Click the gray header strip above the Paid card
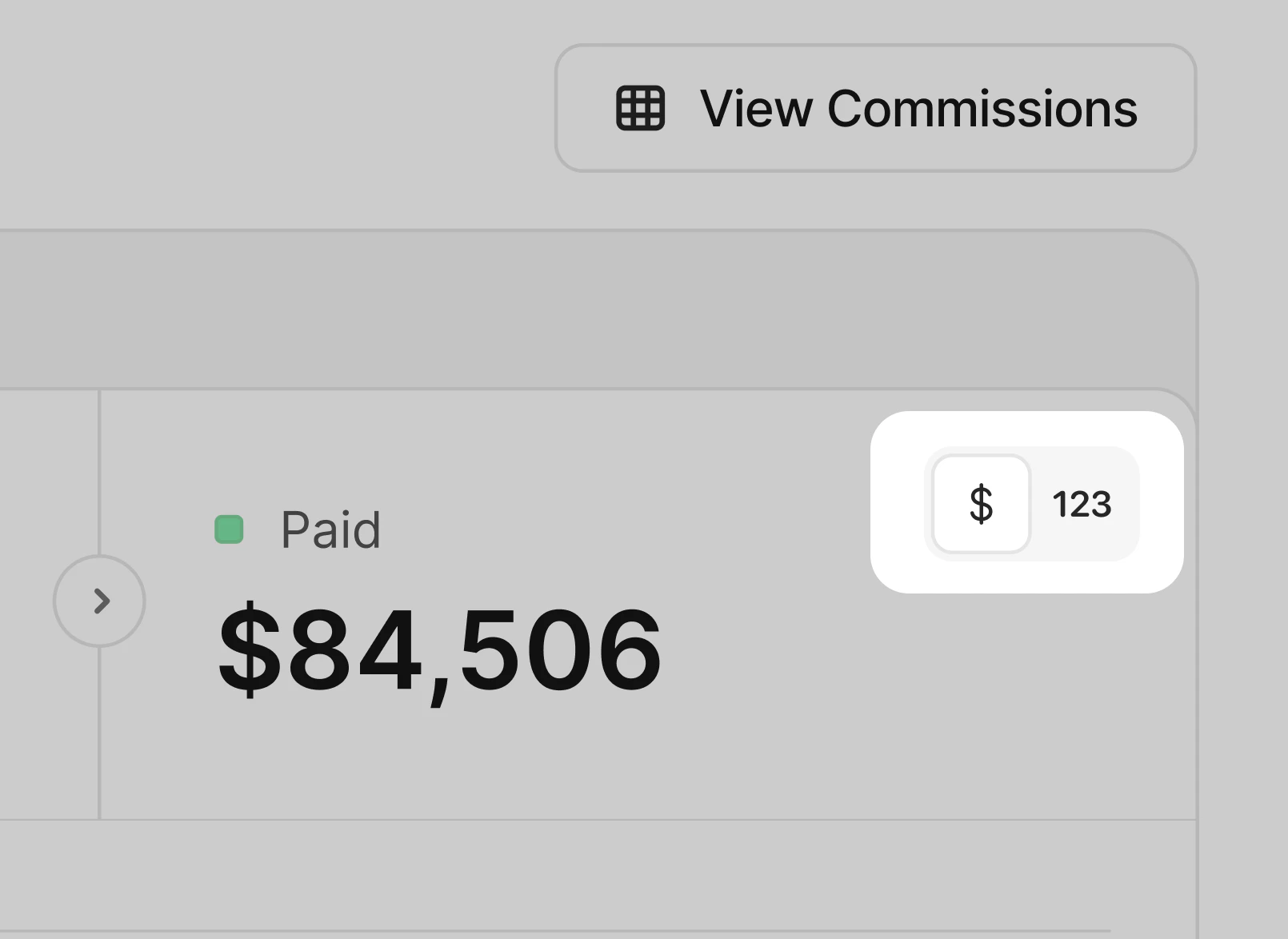 [x=596, y=310]
